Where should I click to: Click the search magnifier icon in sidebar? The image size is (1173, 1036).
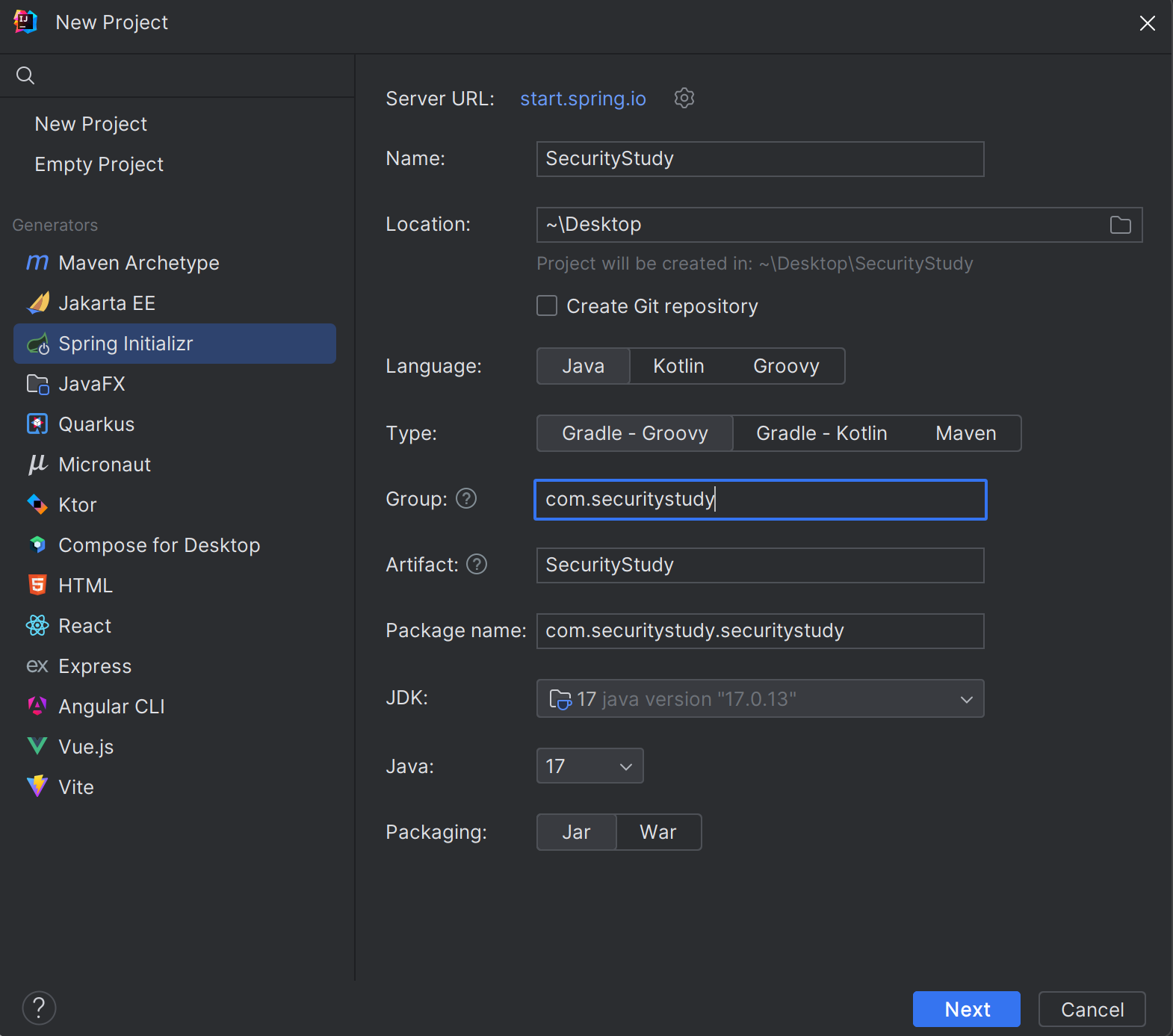coord(25,75)
